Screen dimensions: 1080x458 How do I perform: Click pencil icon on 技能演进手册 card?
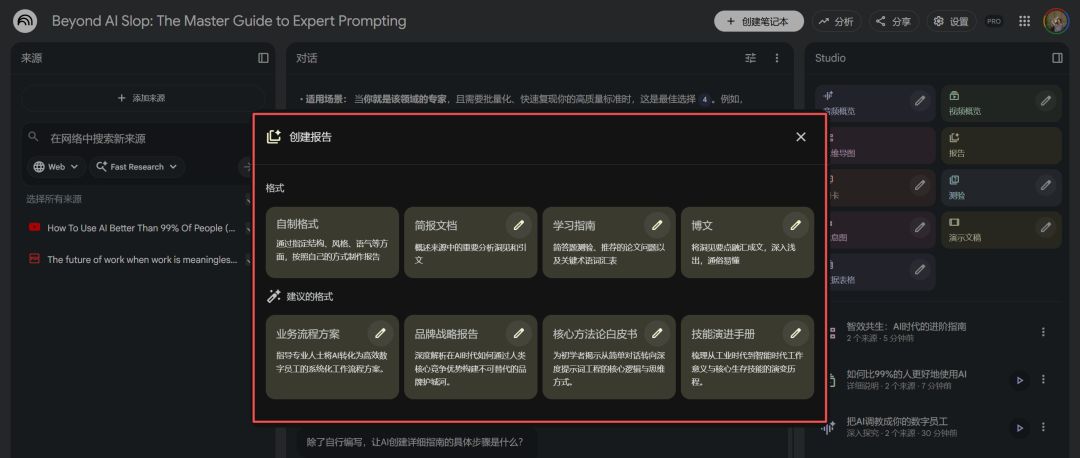795,332
